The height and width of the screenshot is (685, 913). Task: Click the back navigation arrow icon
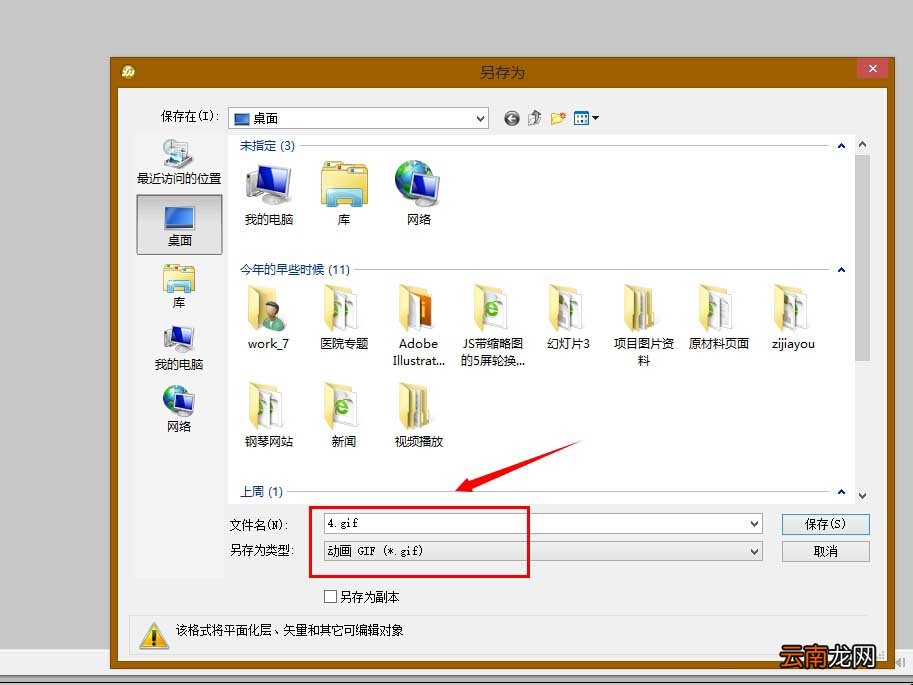511,119
